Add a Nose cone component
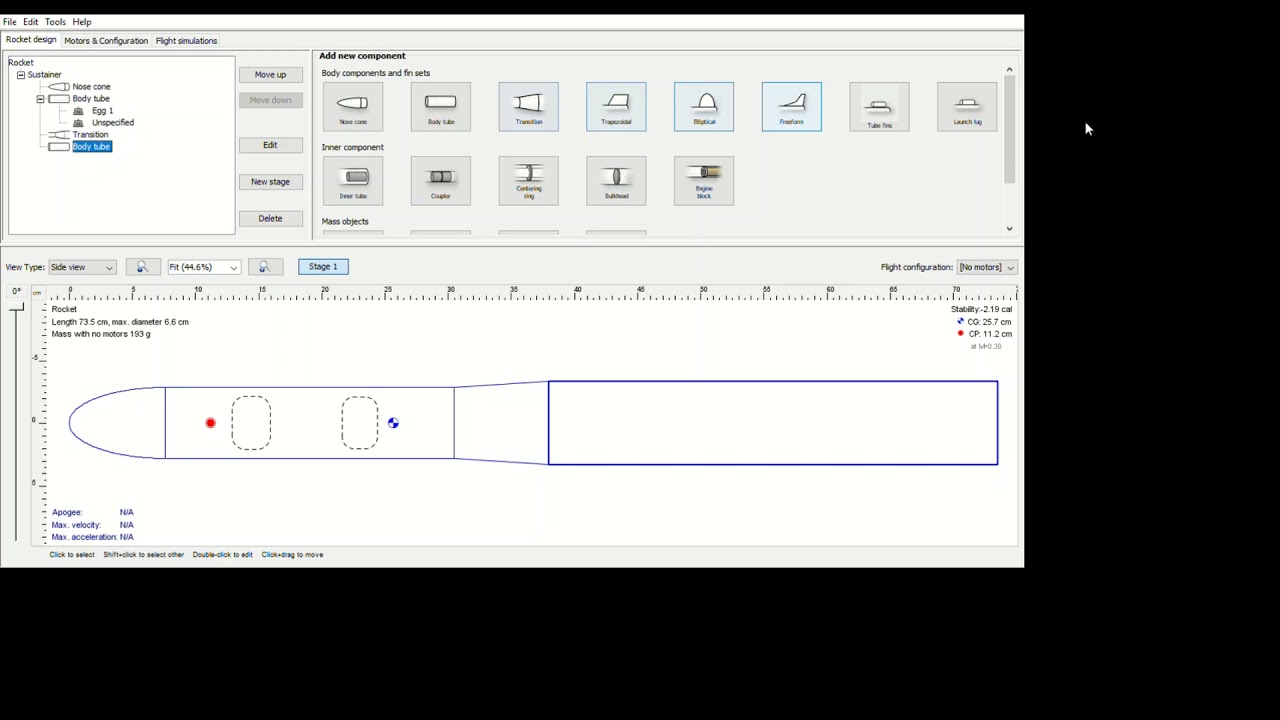This screenshot has width=1280, height=720. point(353,106)
